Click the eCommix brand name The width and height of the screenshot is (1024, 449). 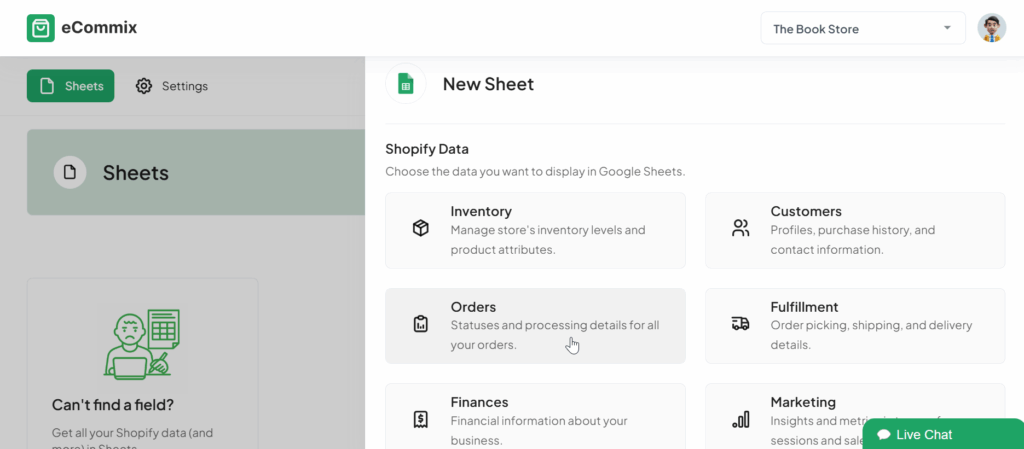(99, 28)
